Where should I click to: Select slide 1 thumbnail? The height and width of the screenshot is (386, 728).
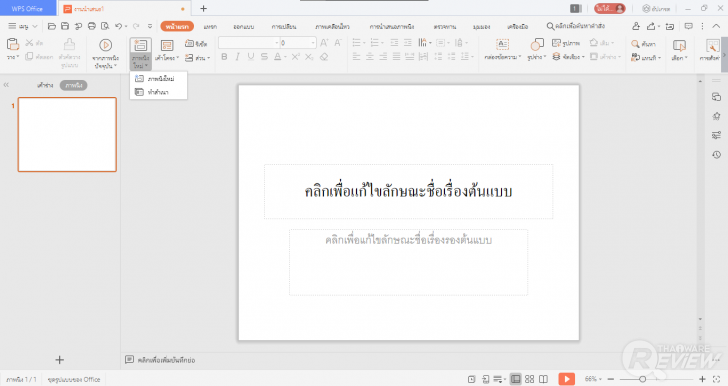coord(67,134)
